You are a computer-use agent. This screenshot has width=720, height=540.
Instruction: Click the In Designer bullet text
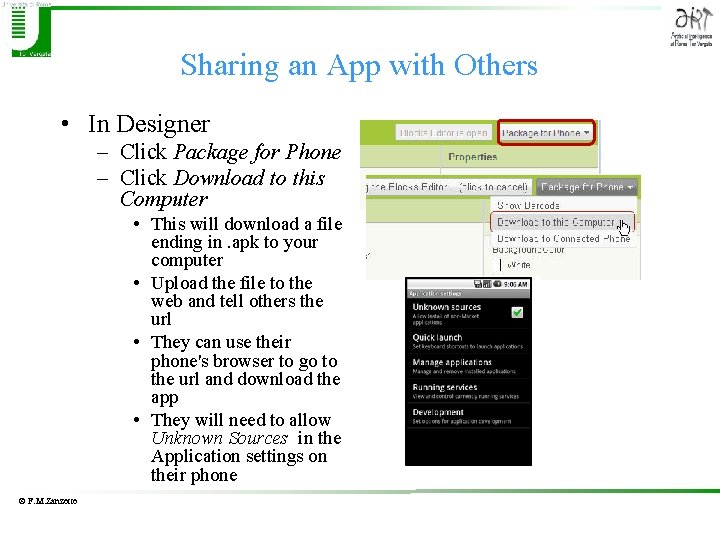pos(149,124)
